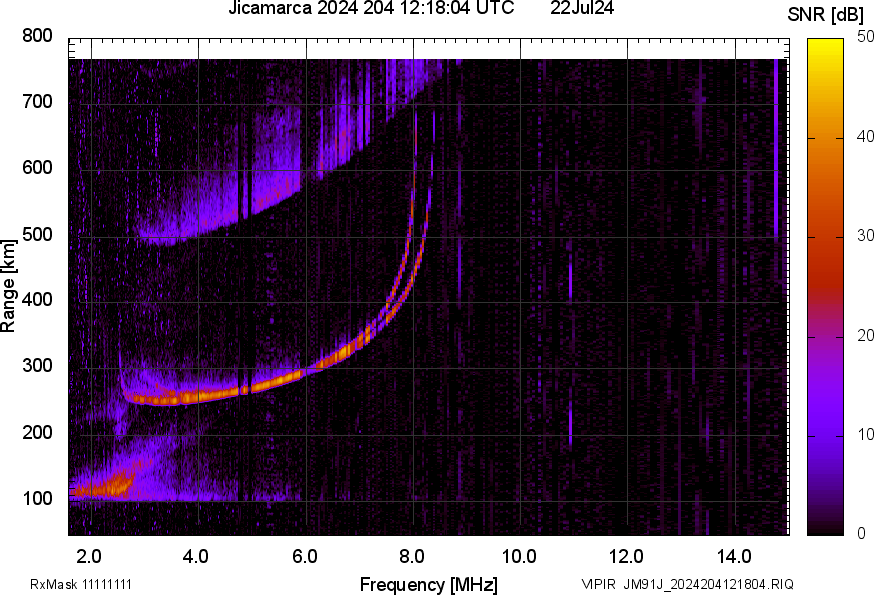Select the 8.0 frequency tick label

(x=411, y=556)
